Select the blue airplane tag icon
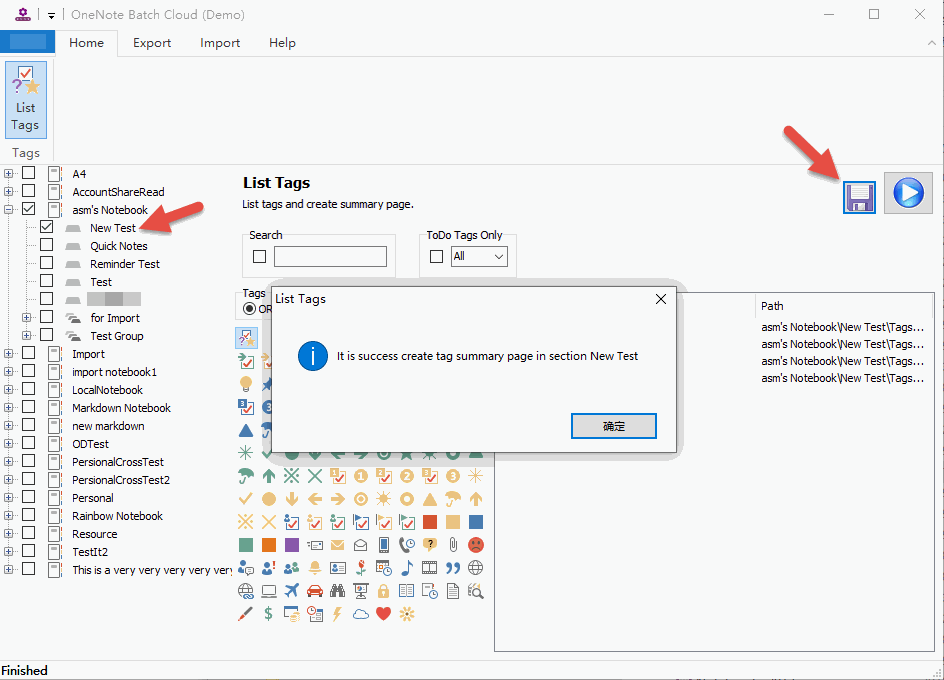Viewport: 944px width, 680px height. (x=291, y=591)
